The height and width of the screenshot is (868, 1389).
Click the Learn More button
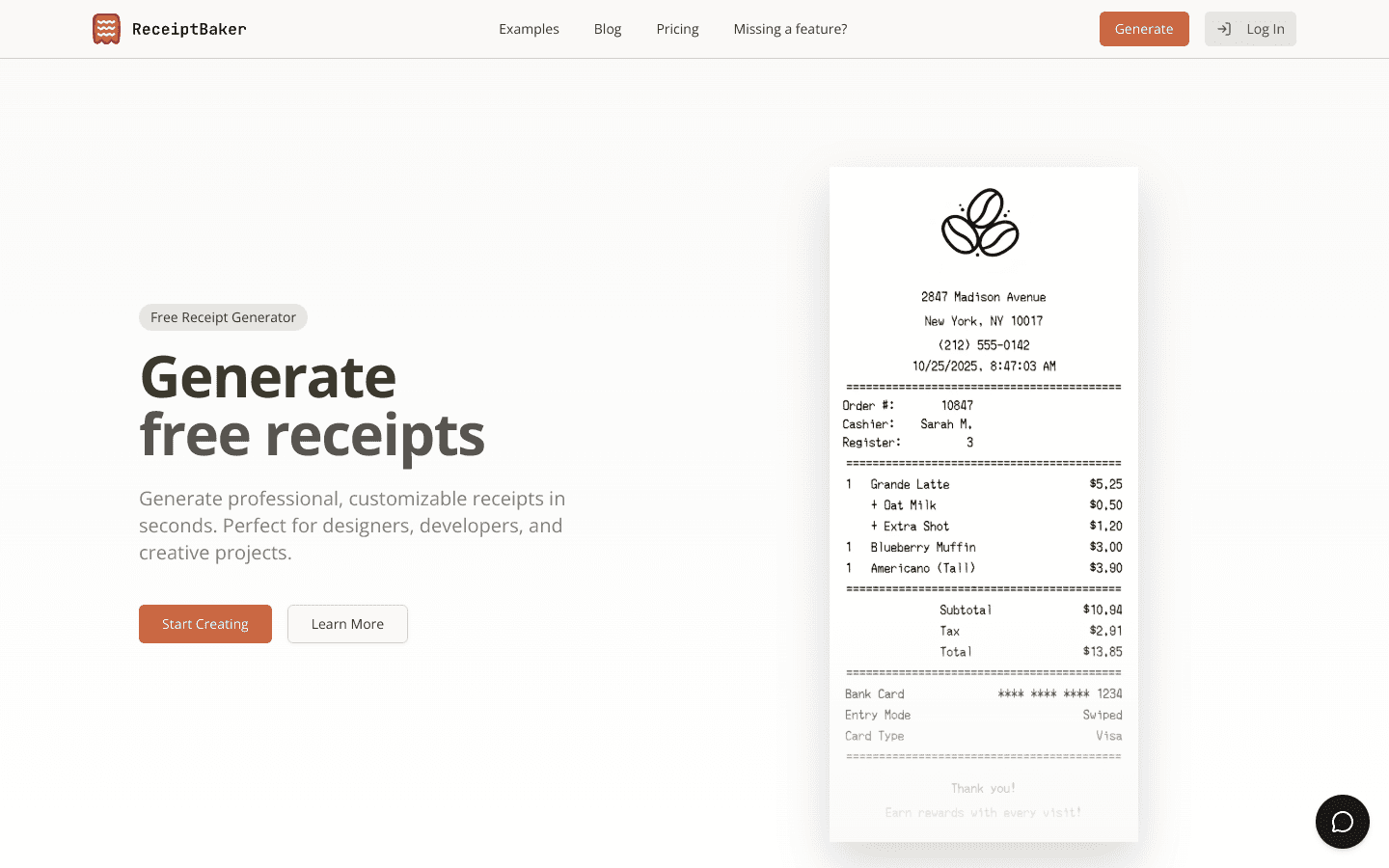tap(347, 624)
